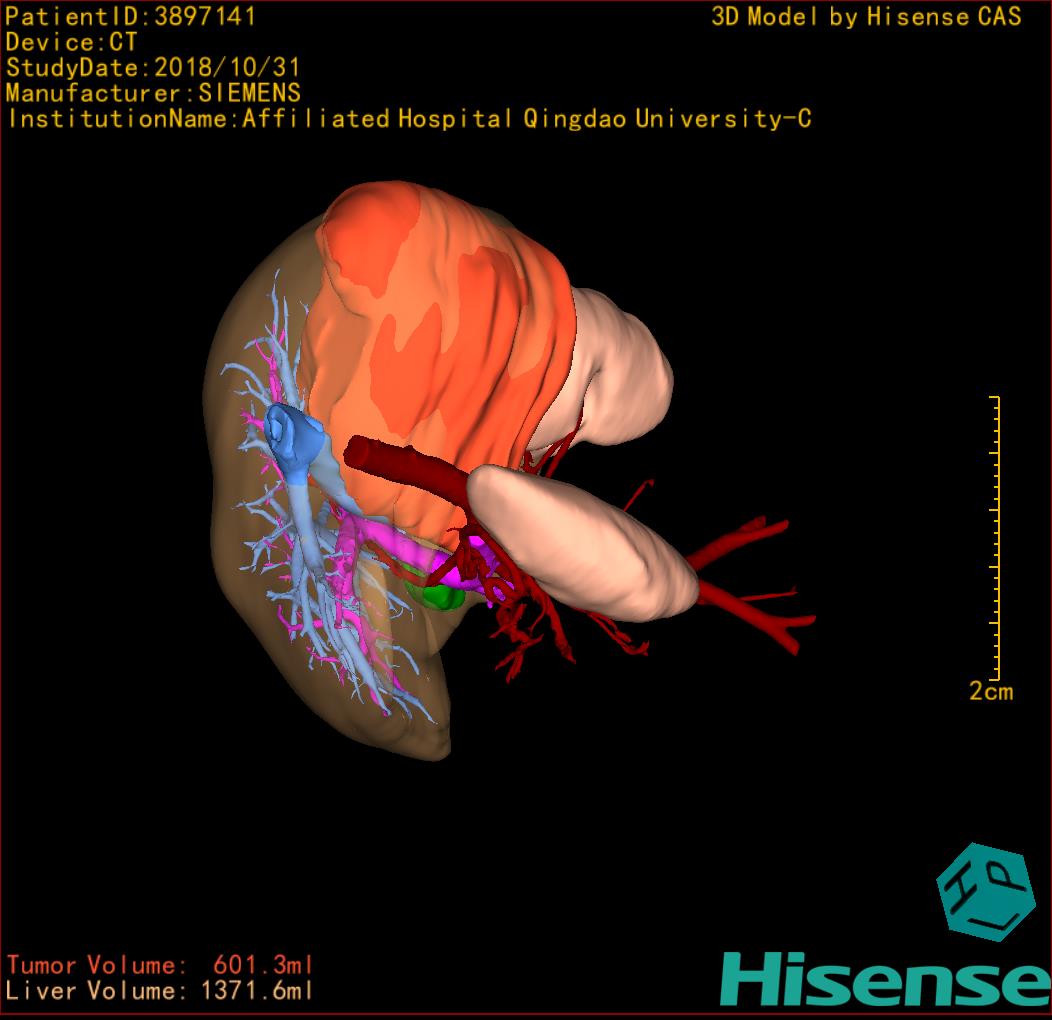This screenshot has width=1052, height=1020.
Task: Click the InstitutionName Affiliated Hospital text
Action: (409, 119)
